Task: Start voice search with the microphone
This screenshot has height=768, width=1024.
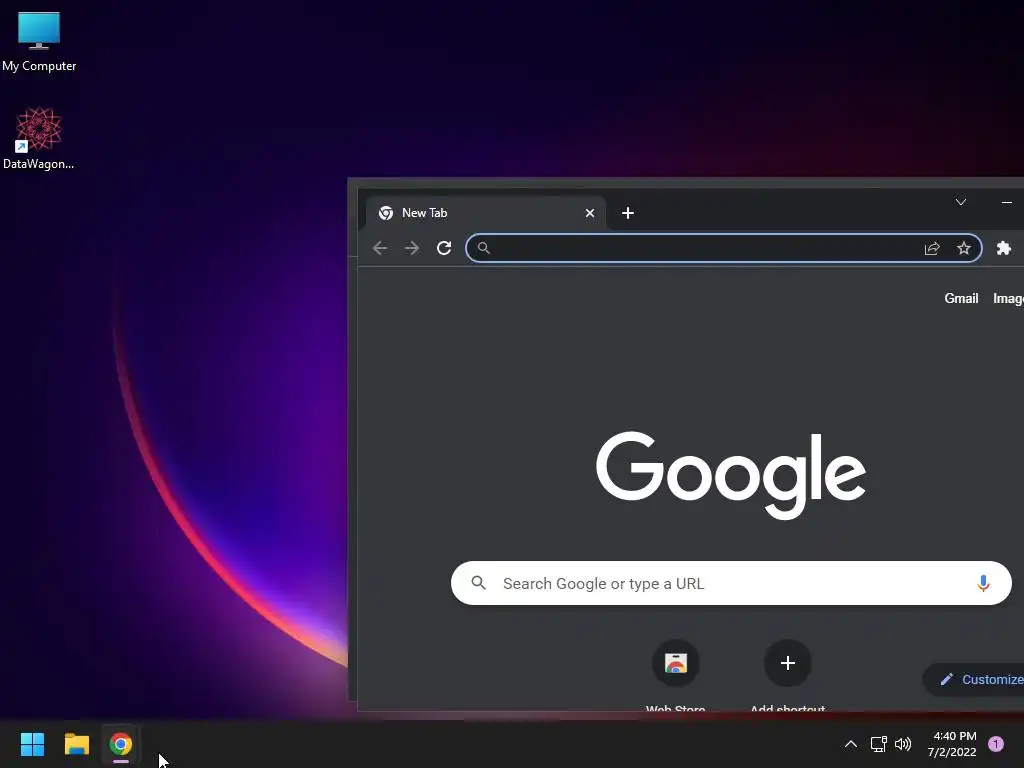Action: (984, 583)
